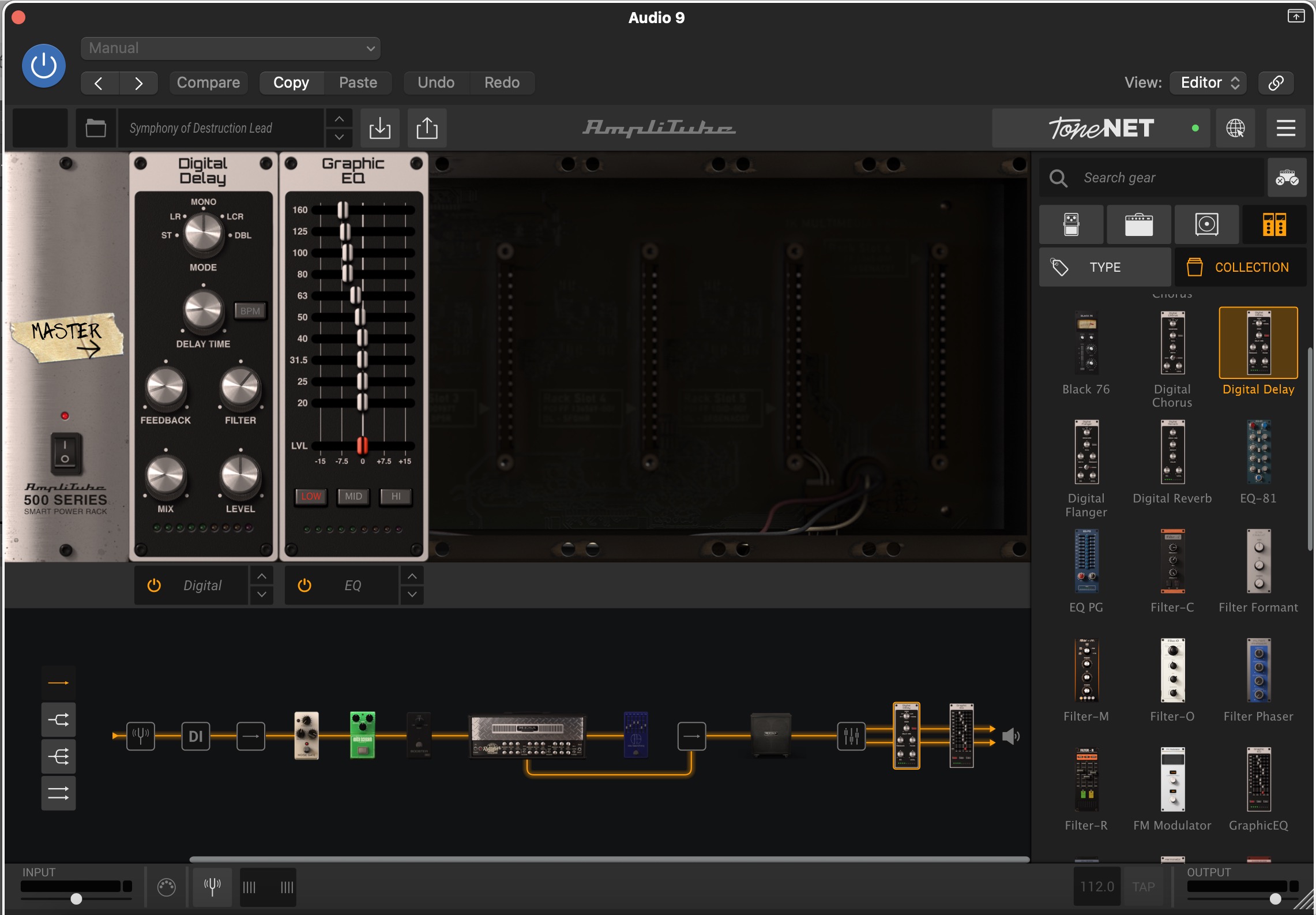Open the ToneNET panel
The width and height of the screenshot is (1316, 915).
coord(1101,128)
